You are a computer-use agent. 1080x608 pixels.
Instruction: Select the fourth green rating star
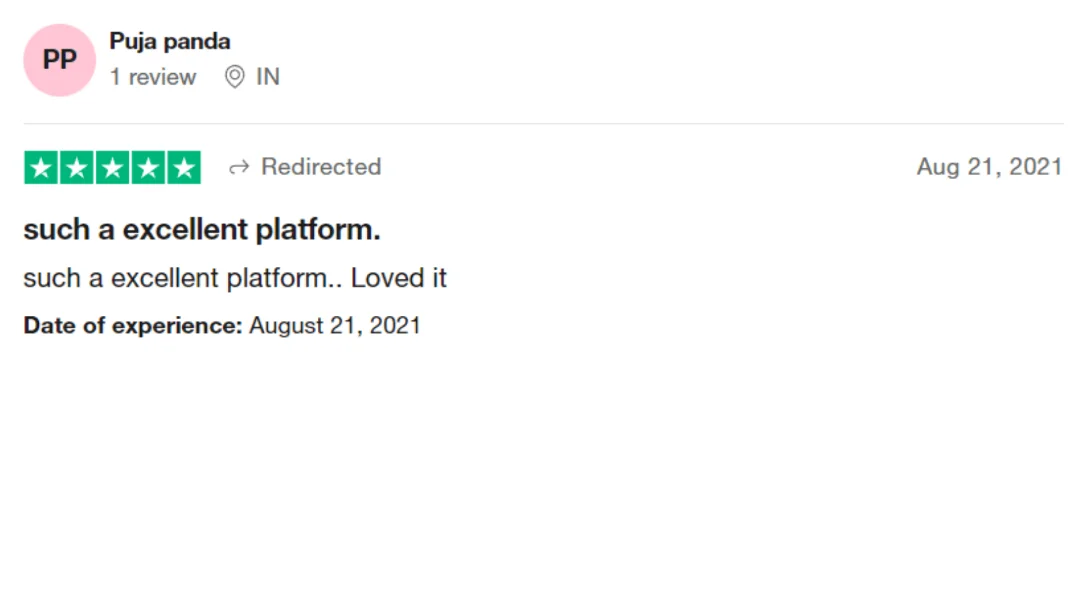148,167
